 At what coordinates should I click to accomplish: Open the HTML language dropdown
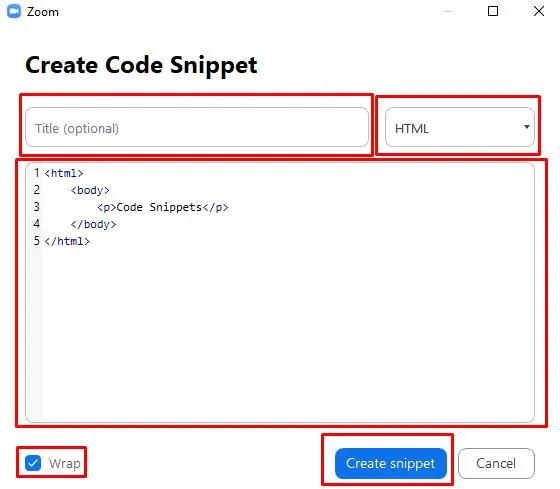[x=460, y=127]
